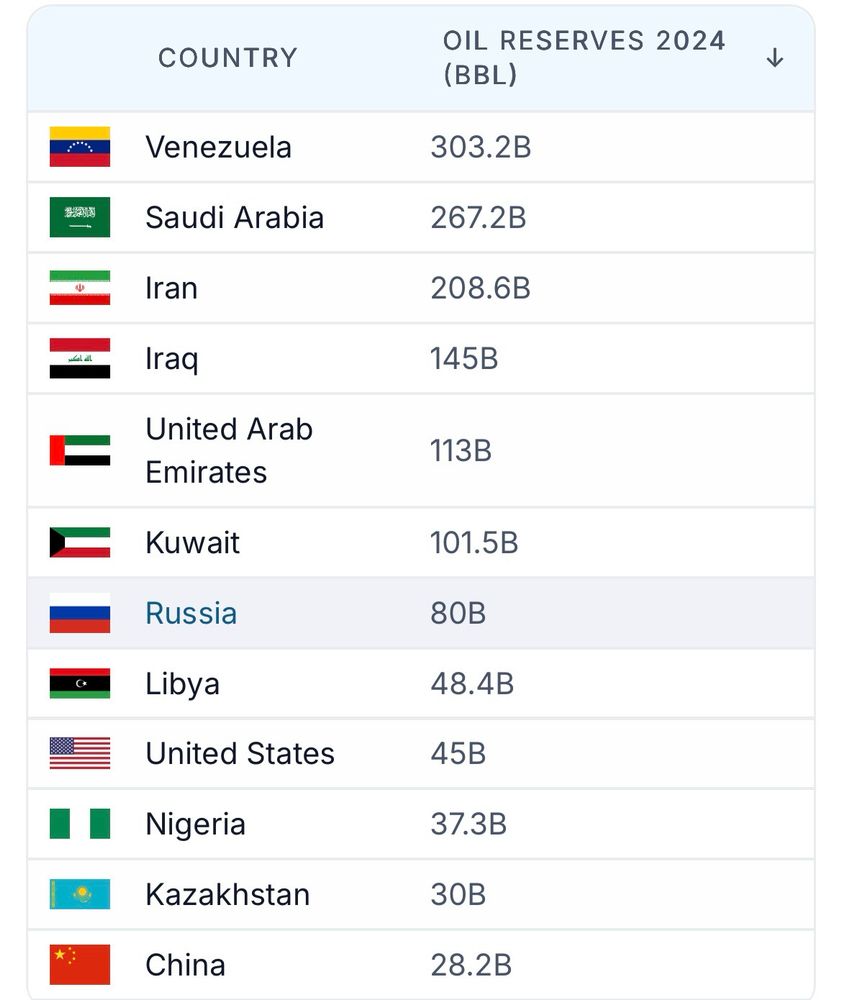Select the Iraq flag icon

[80, 358]
